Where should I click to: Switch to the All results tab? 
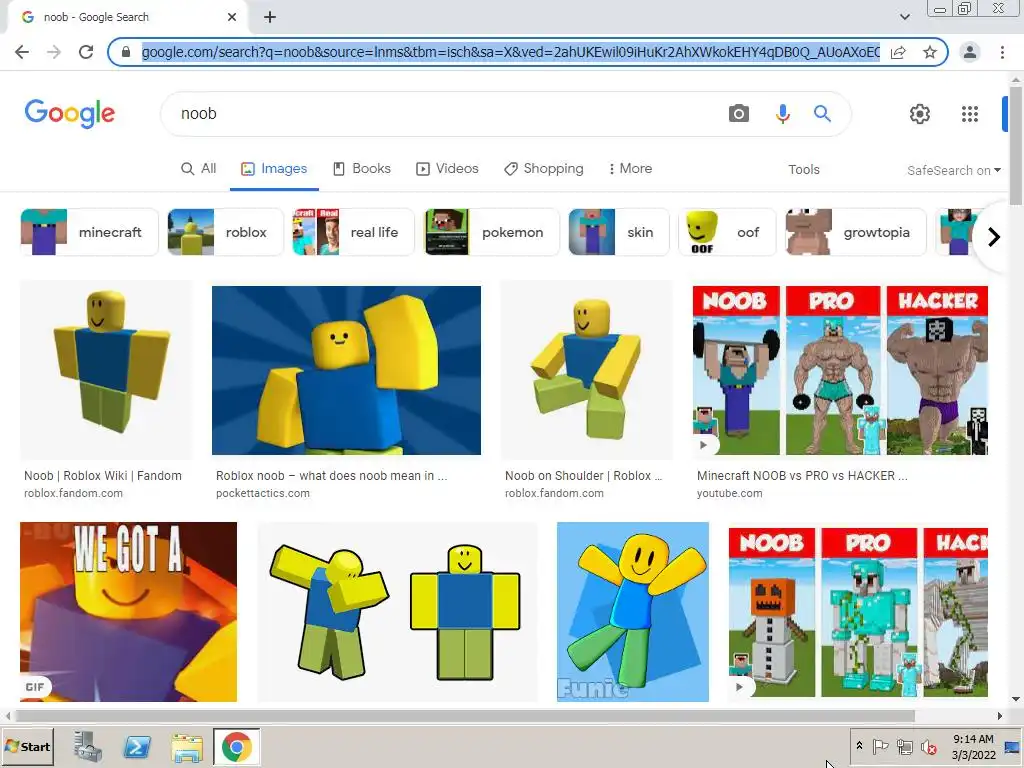[199, 168]
